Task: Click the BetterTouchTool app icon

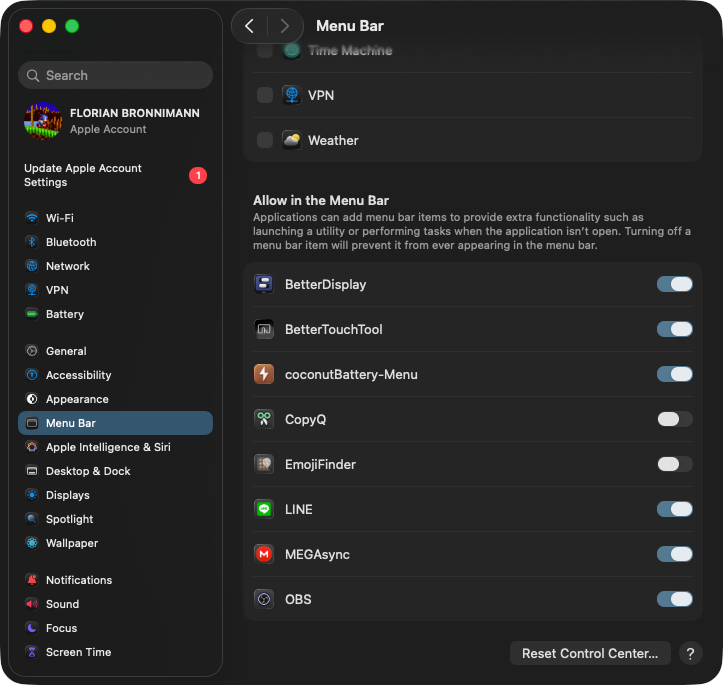Action: click(x=264, y=329)
